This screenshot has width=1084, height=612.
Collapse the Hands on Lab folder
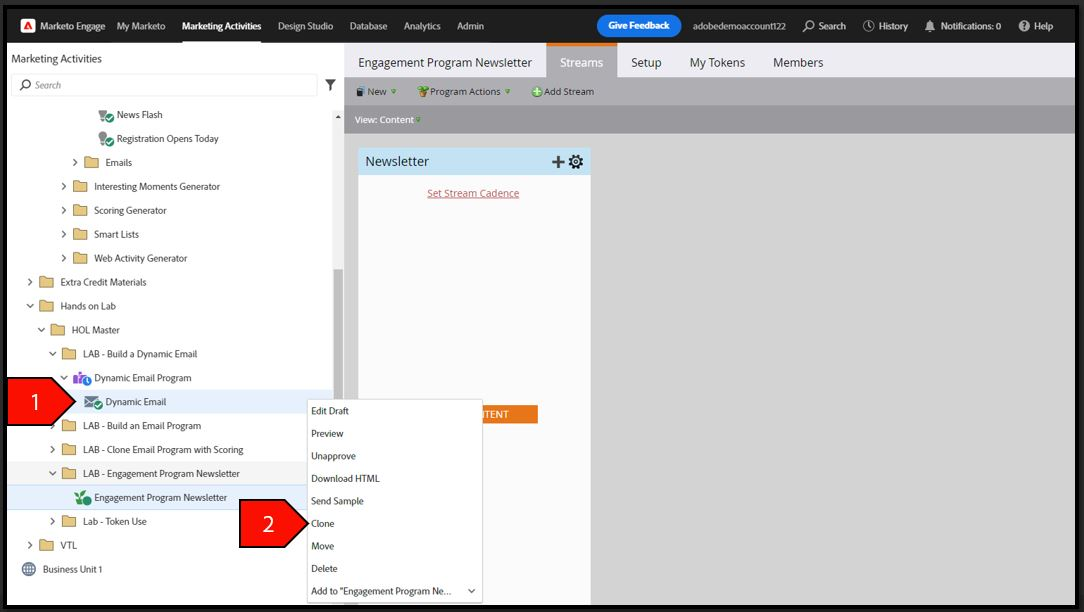(30, 306)
